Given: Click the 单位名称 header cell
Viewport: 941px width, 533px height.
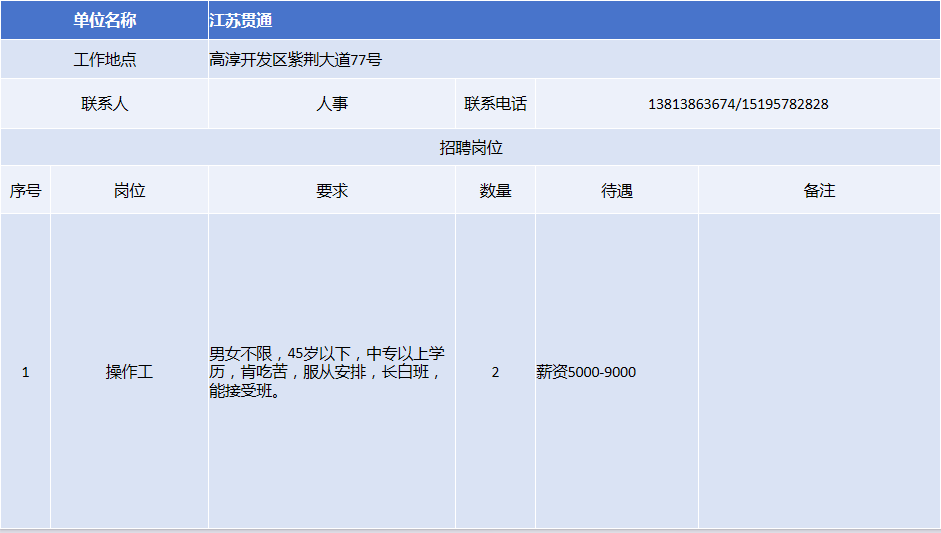Looking at the screenshot, I should [x=104, y=20].
